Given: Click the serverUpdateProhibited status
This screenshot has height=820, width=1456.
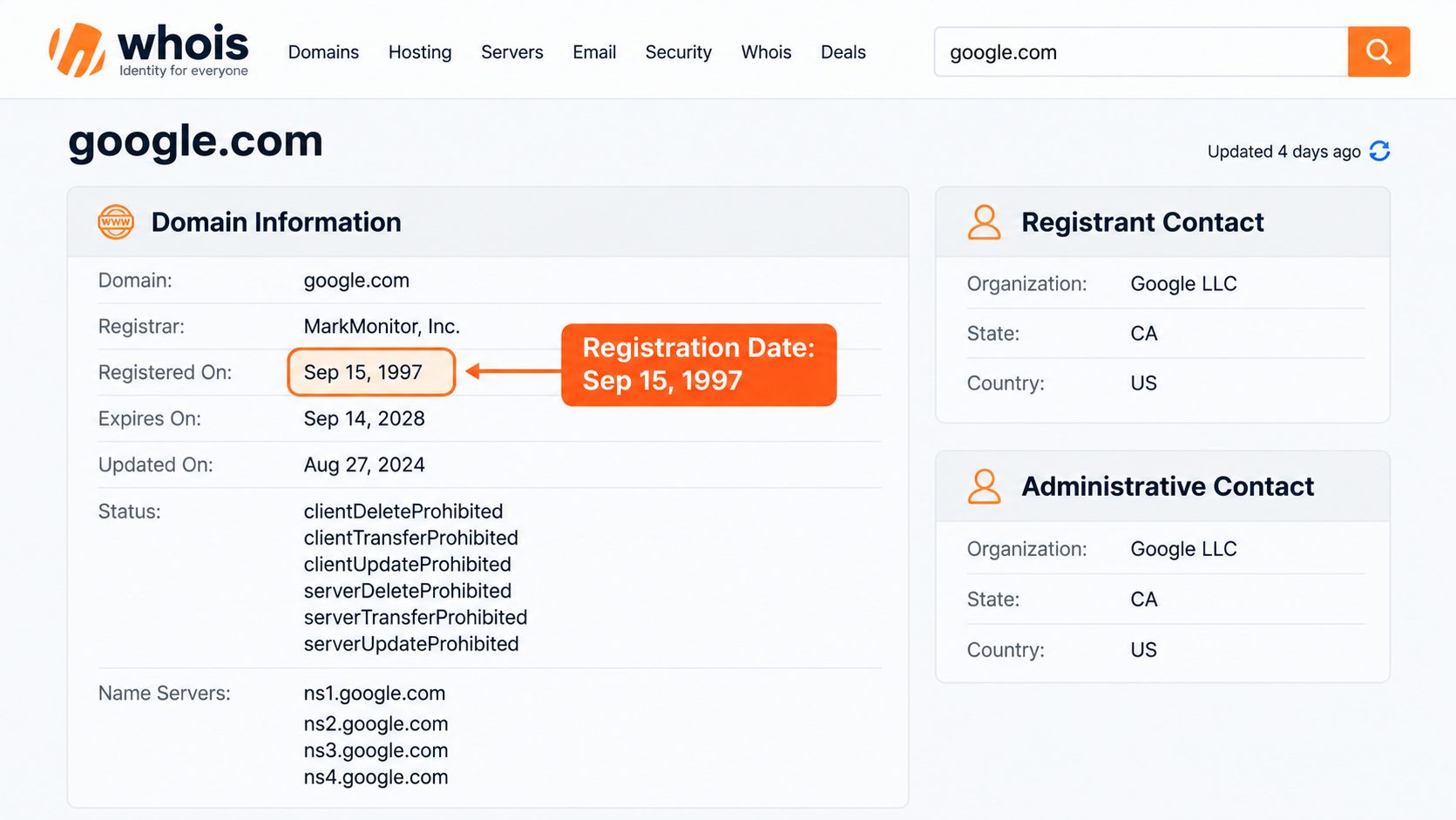Looking at the screenshot, I should pos(411,644).
